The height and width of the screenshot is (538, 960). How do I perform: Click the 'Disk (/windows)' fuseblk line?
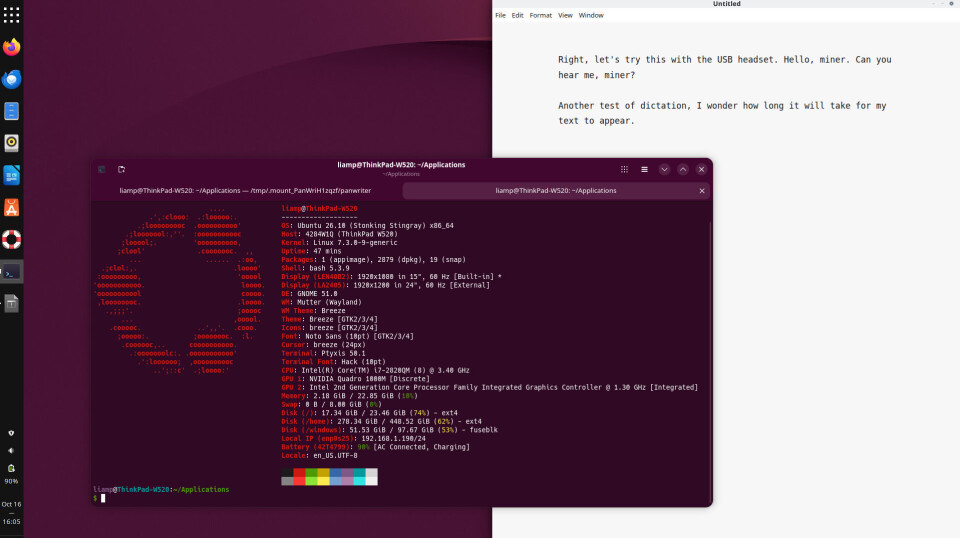(x=389, y=430)
